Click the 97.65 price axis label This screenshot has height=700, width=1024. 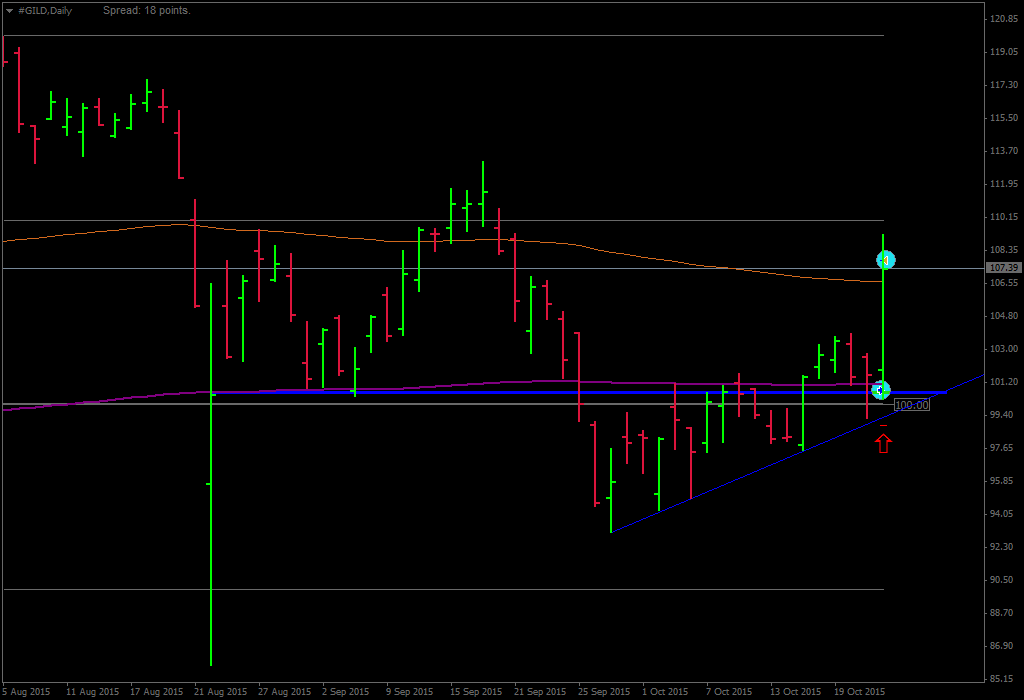(x=1002, y=448)
